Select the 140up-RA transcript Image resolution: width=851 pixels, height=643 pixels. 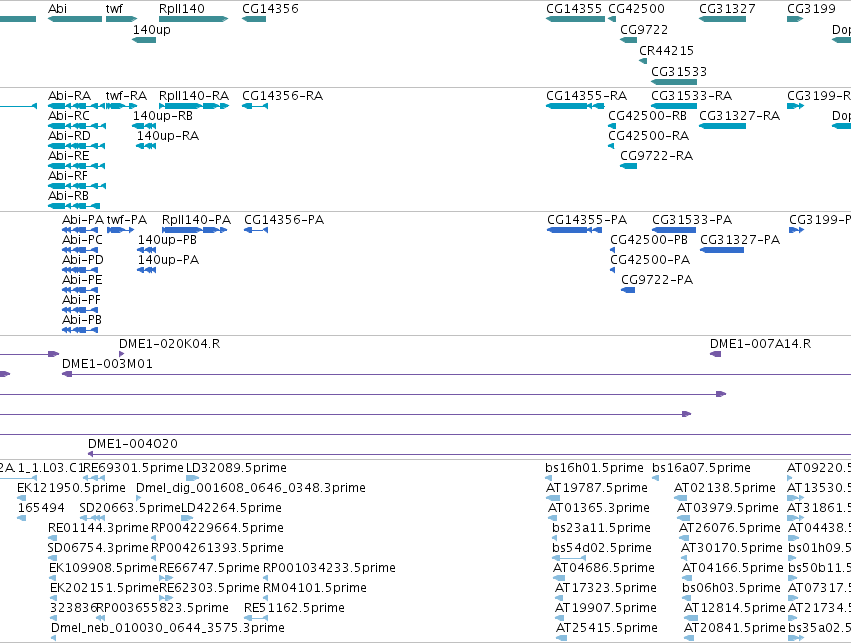(x=146, y=146)
